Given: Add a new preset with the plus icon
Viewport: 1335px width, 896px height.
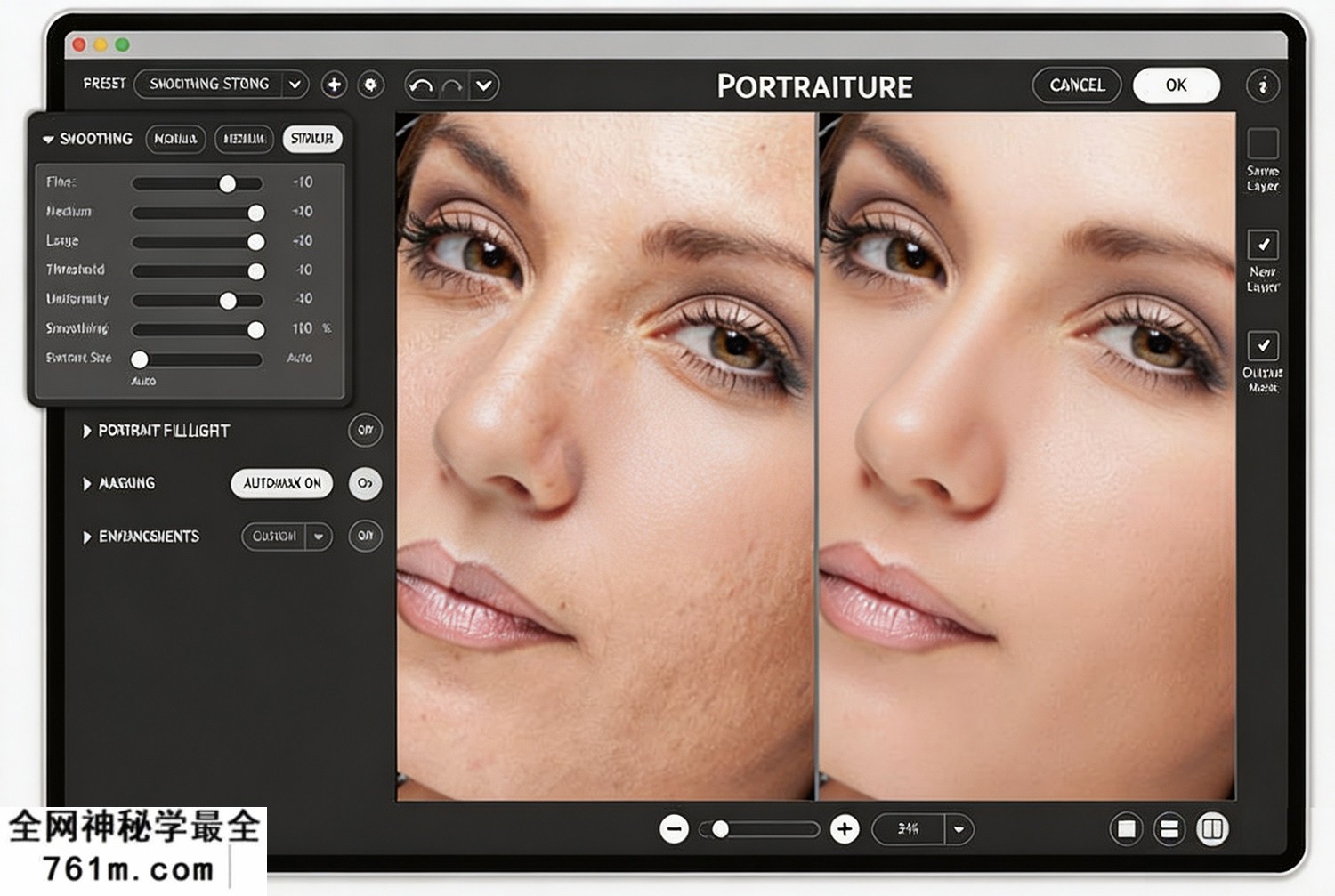Looking at the screenshot, I should [334, 85].
